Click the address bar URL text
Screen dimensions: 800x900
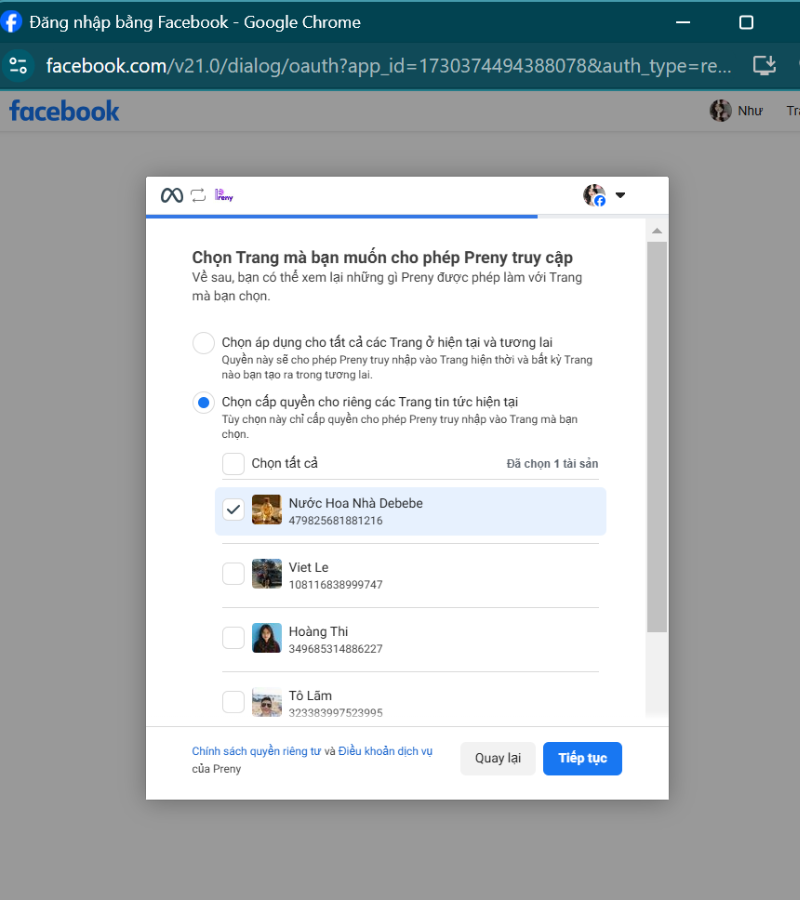[389, 66]
